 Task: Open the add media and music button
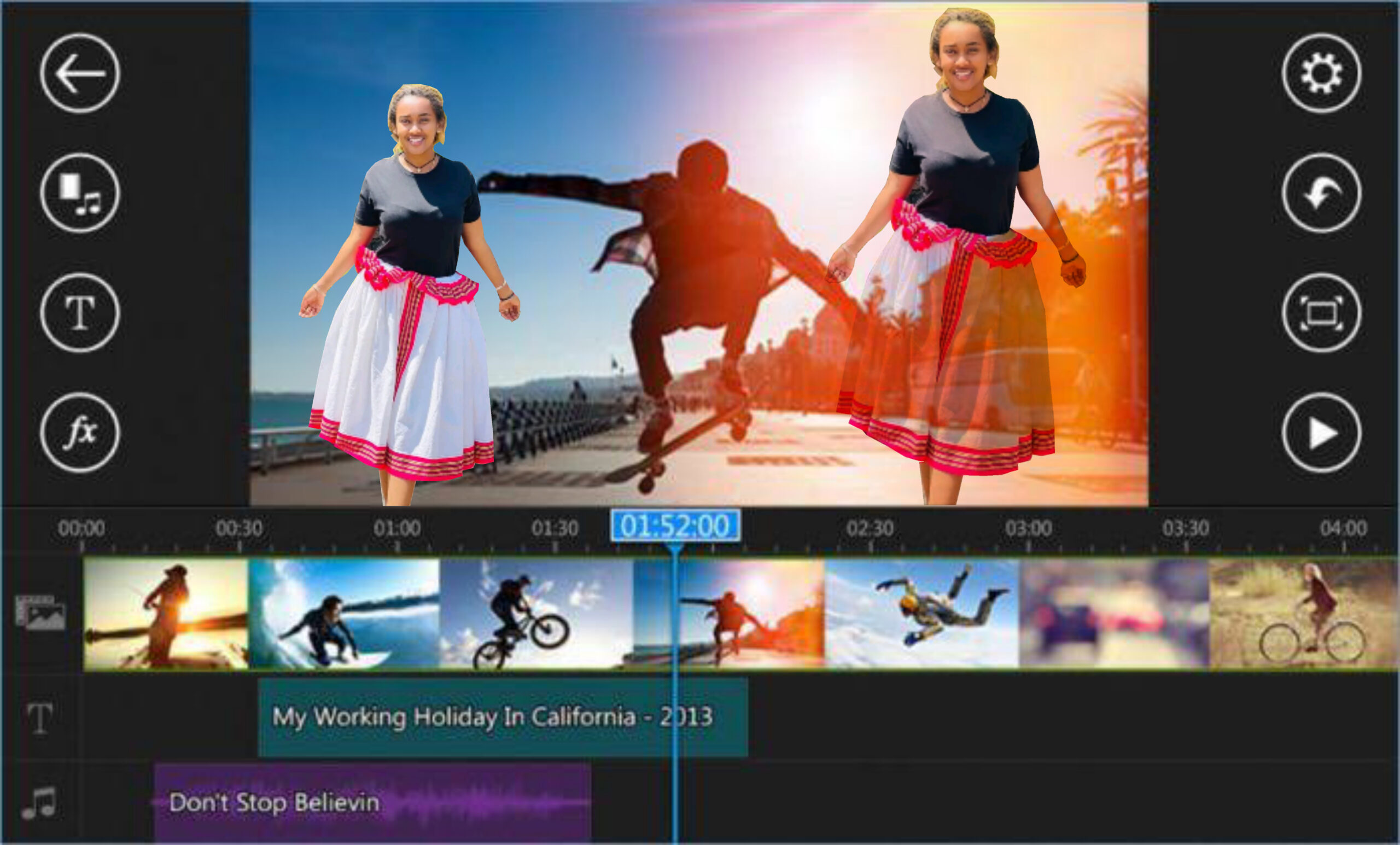click(x=79, y=193)
